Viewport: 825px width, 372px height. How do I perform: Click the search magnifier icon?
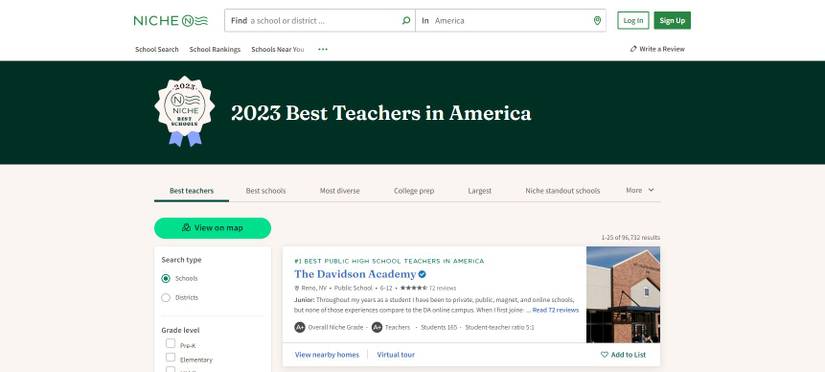(x=406, y=21)
